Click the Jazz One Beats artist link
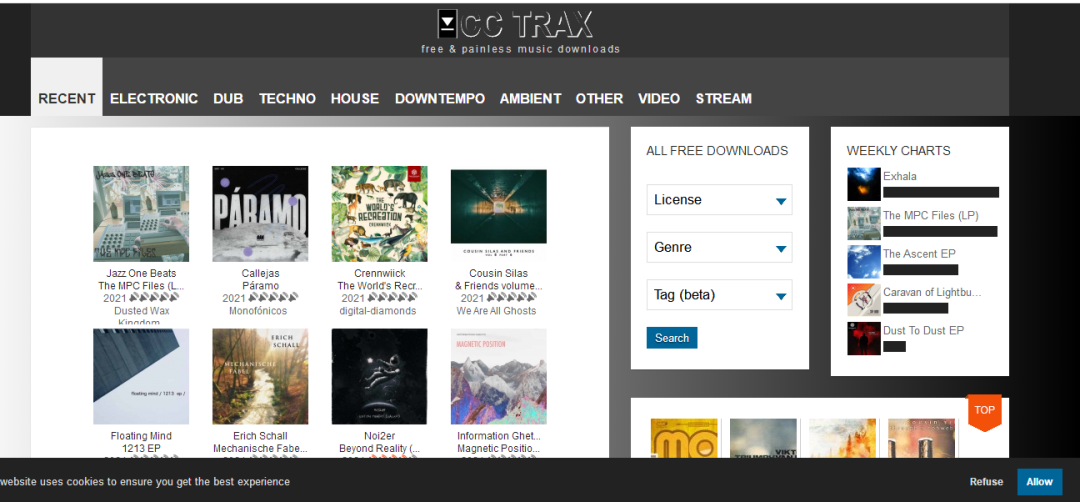The image size is (1080, 502). [x=141, y=273]
